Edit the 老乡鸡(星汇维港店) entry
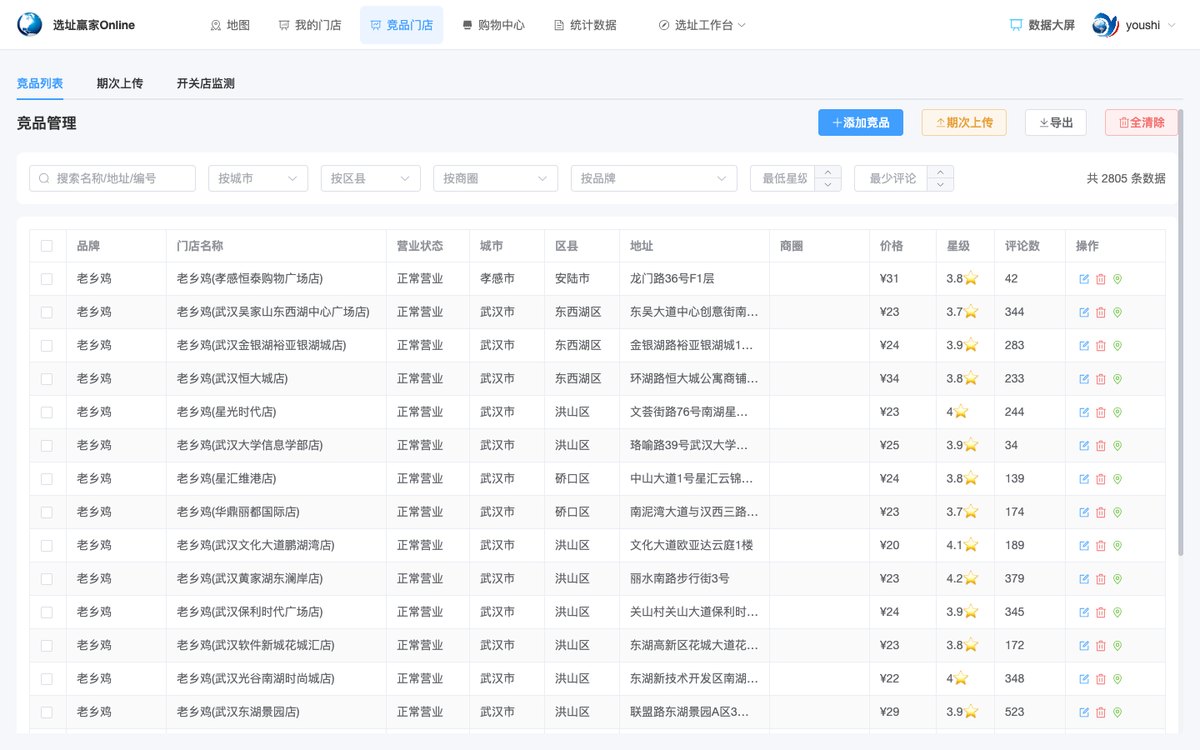This screenshot has width=1200, height=750. tap(1084, 479)
